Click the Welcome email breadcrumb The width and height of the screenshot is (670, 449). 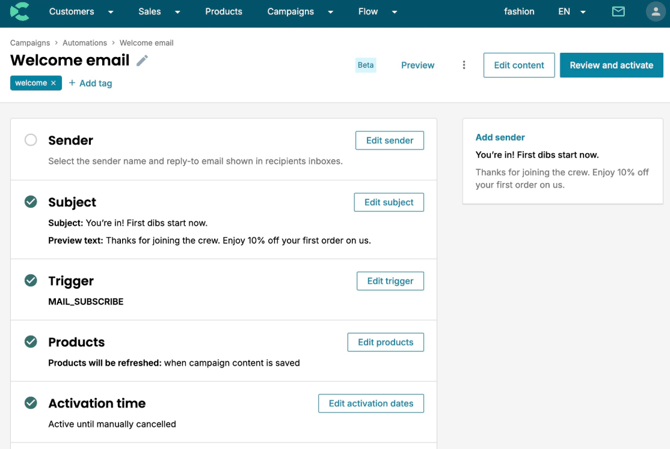(146, 43)
